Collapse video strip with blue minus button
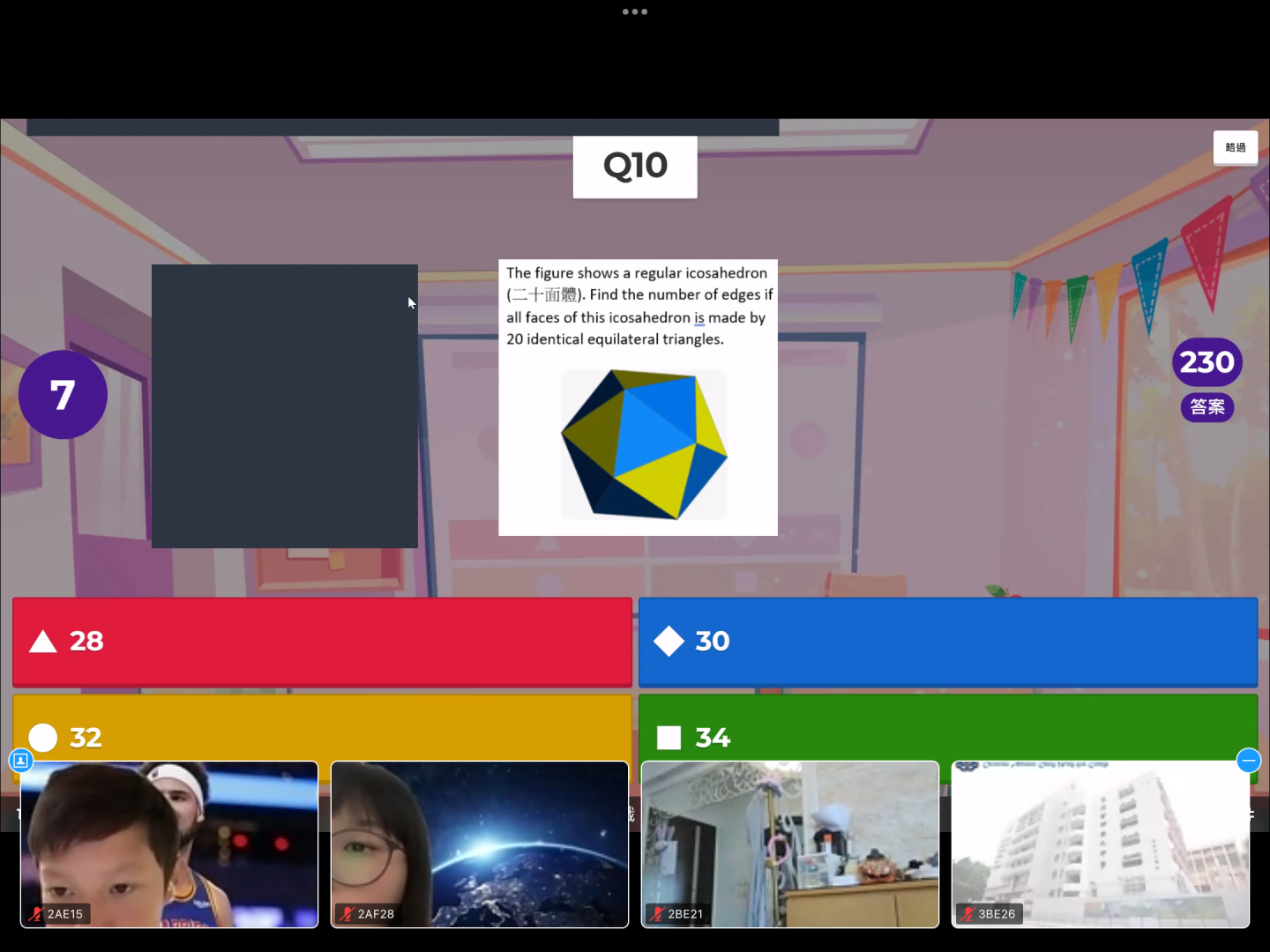The height and width of the screenshot is (952, 1270). [x=1248, y=760]
